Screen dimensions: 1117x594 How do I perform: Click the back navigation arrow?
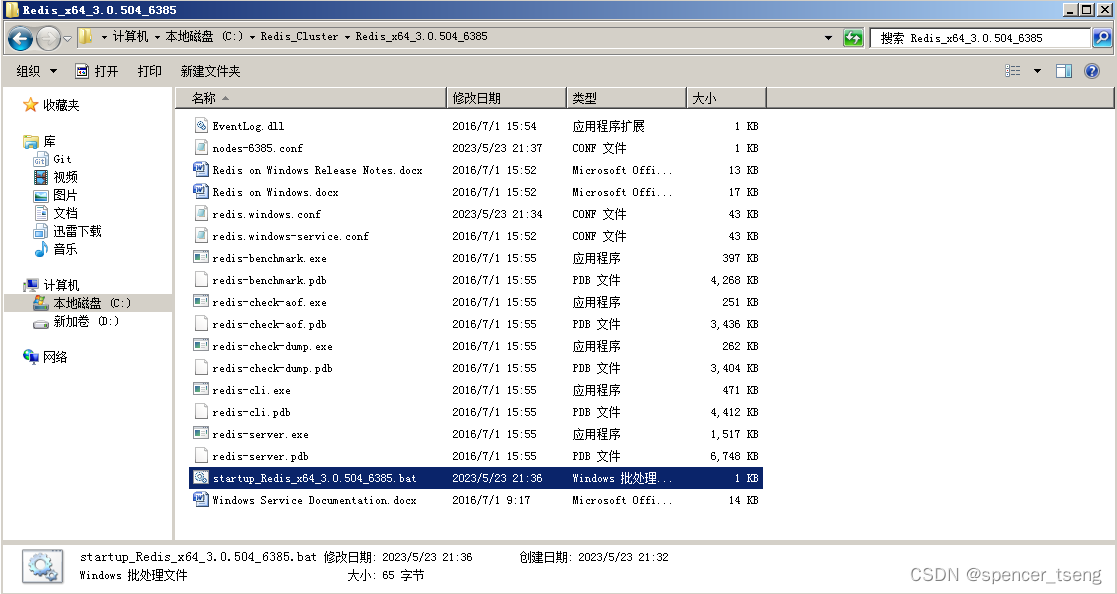coord(20,37)
